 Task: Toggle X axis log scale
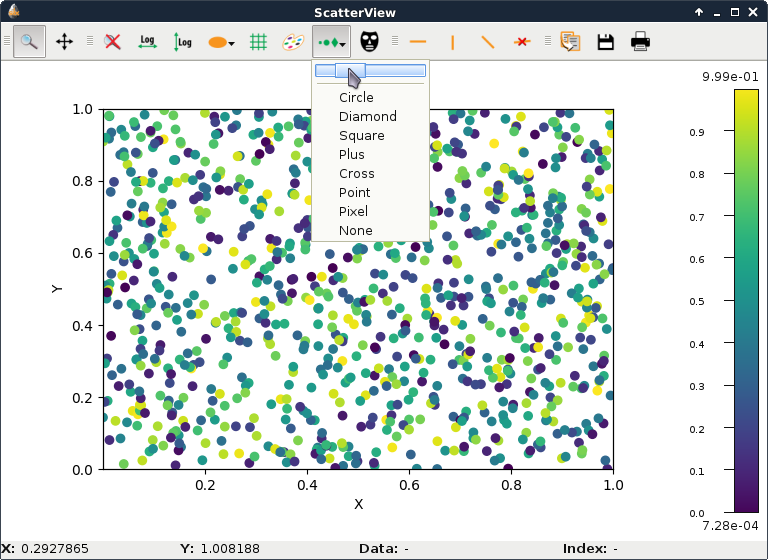148,42
